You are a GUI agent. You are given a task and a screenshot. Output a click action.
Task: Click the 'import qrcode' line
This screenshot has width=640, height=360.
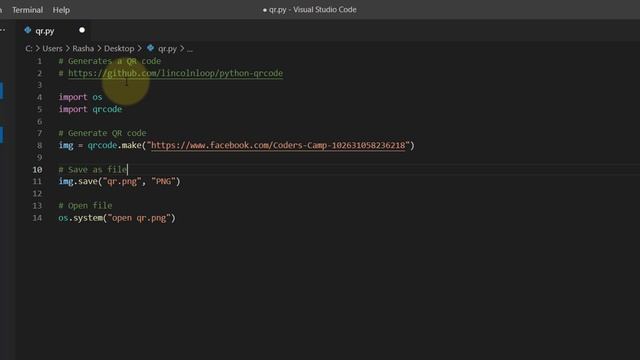pos(90,109)
